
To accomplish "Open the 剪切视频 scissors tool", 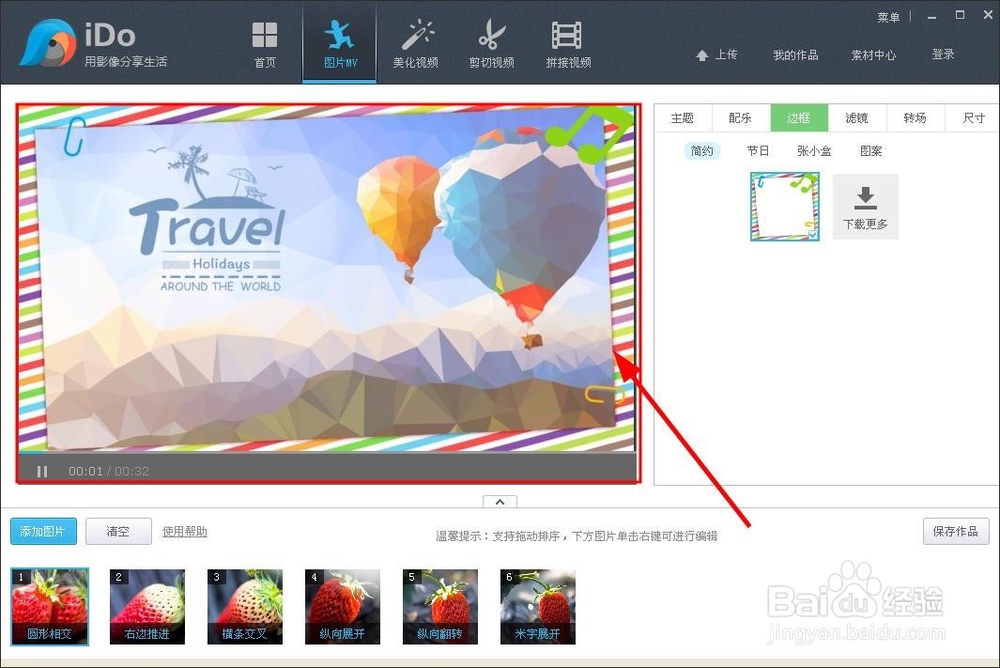I will click(x=492, y=44).
